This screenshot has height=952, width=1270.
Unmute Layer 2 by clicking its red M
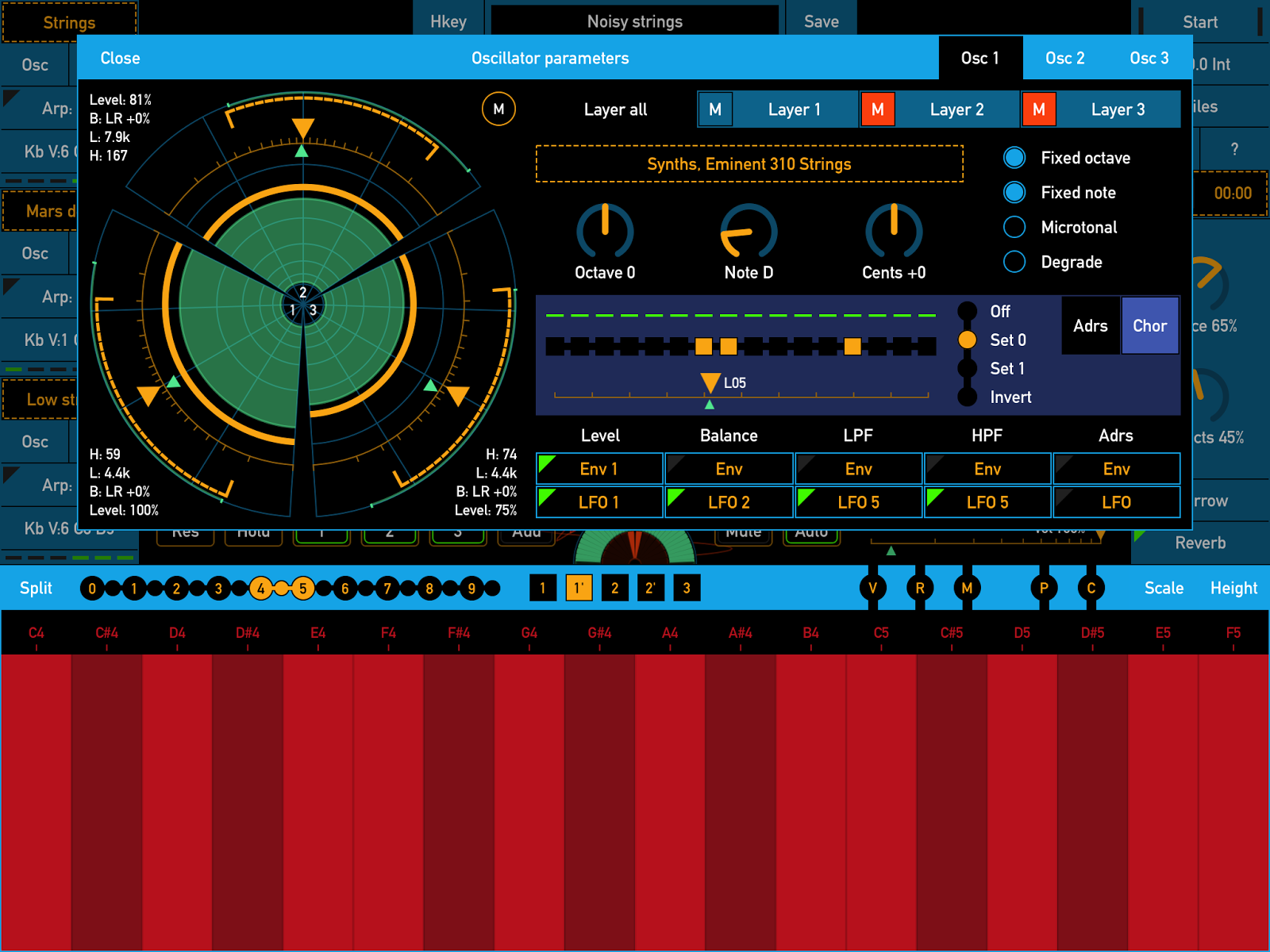tap(878, 109)
